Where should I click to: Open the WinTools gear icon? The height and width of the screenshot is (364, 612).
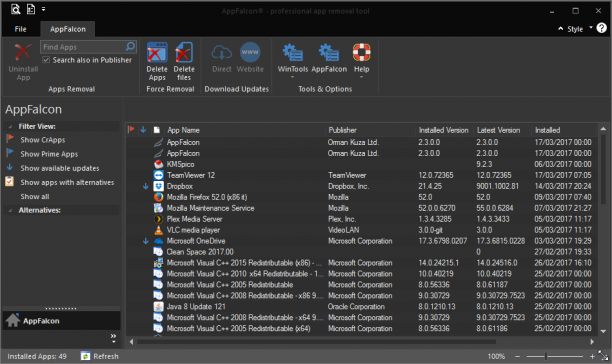(x=293, y=52)
